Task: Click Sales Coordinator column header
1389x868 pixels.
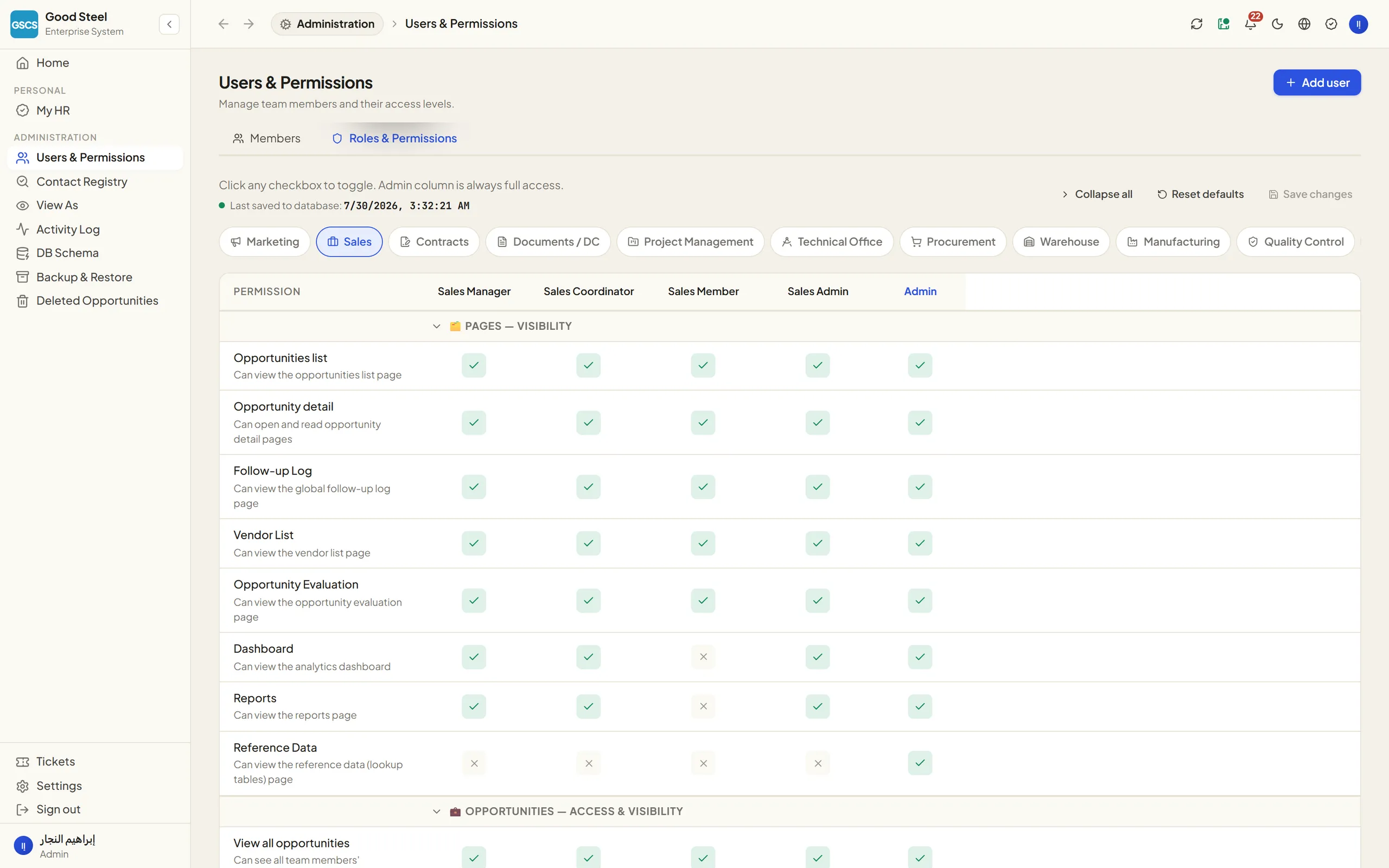Action: tap(588, 292)
